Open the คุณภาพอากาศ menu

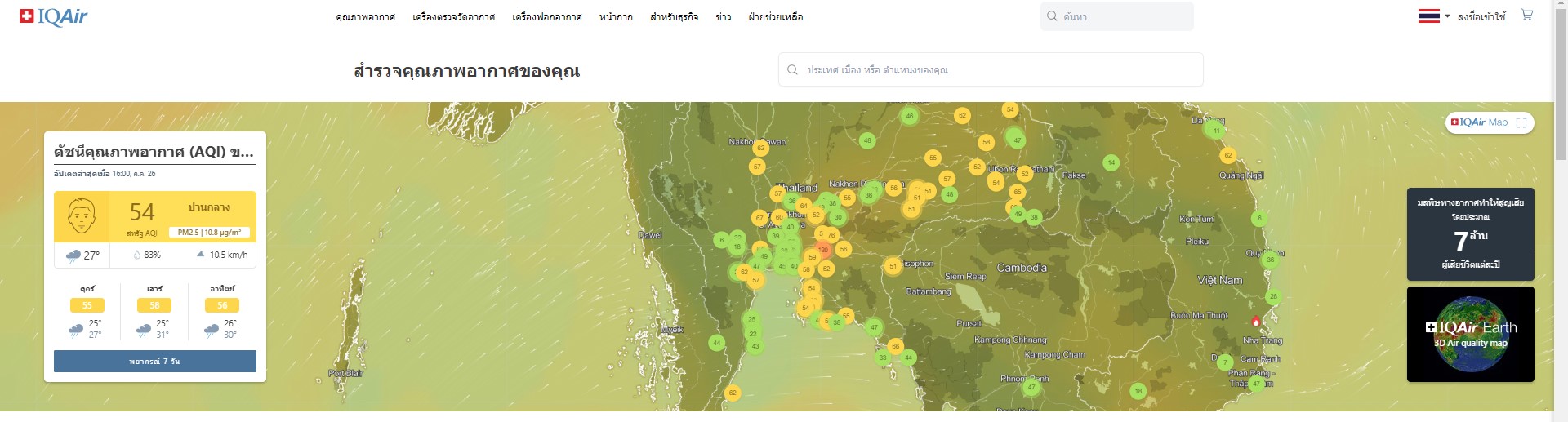click(365, 17)
